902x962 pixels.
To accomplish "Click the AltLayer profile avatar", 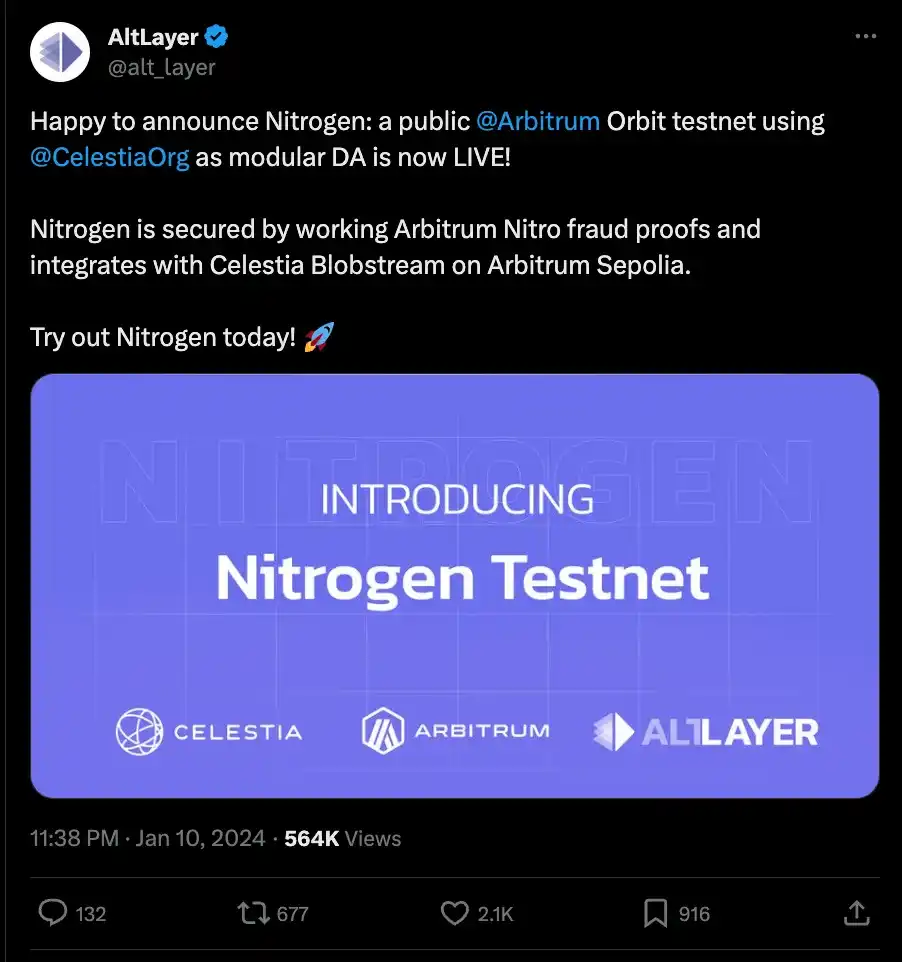I will (x=61, y=51).
